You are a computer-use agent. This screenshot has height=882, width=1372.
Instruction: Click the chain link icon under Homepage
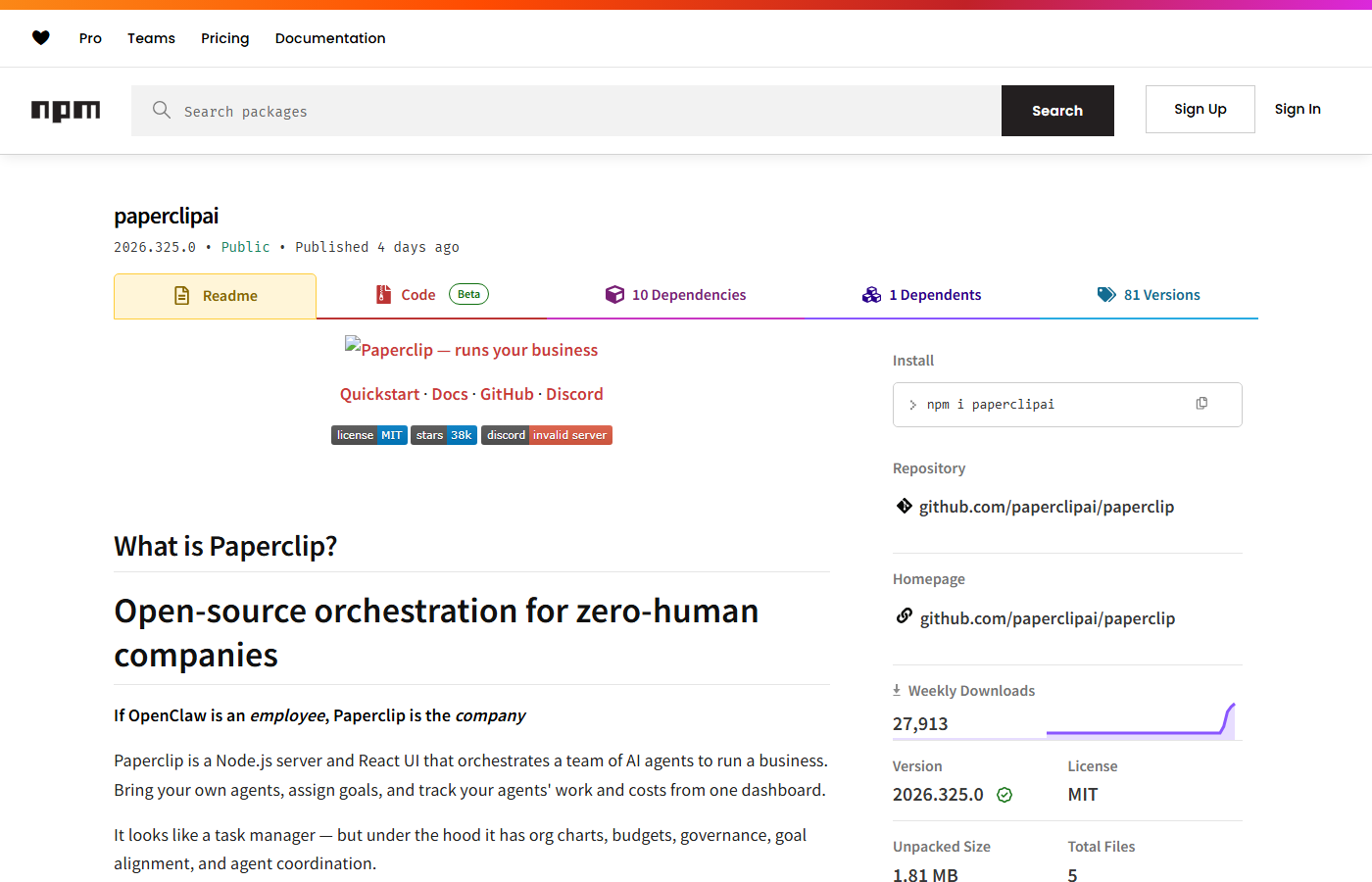905,616
